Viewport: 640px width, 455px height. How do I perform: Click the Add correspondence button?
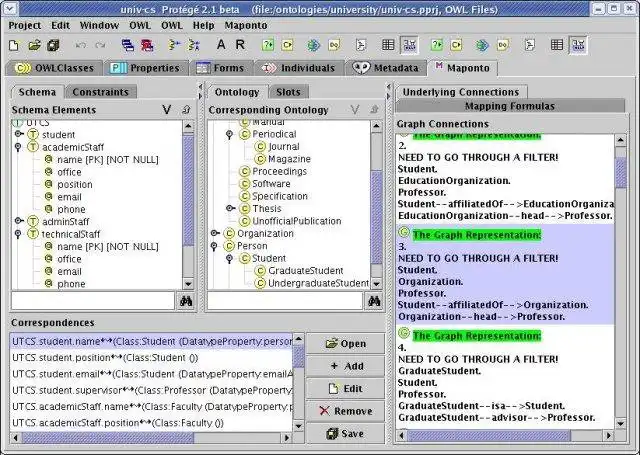click(x=345, y=366)
